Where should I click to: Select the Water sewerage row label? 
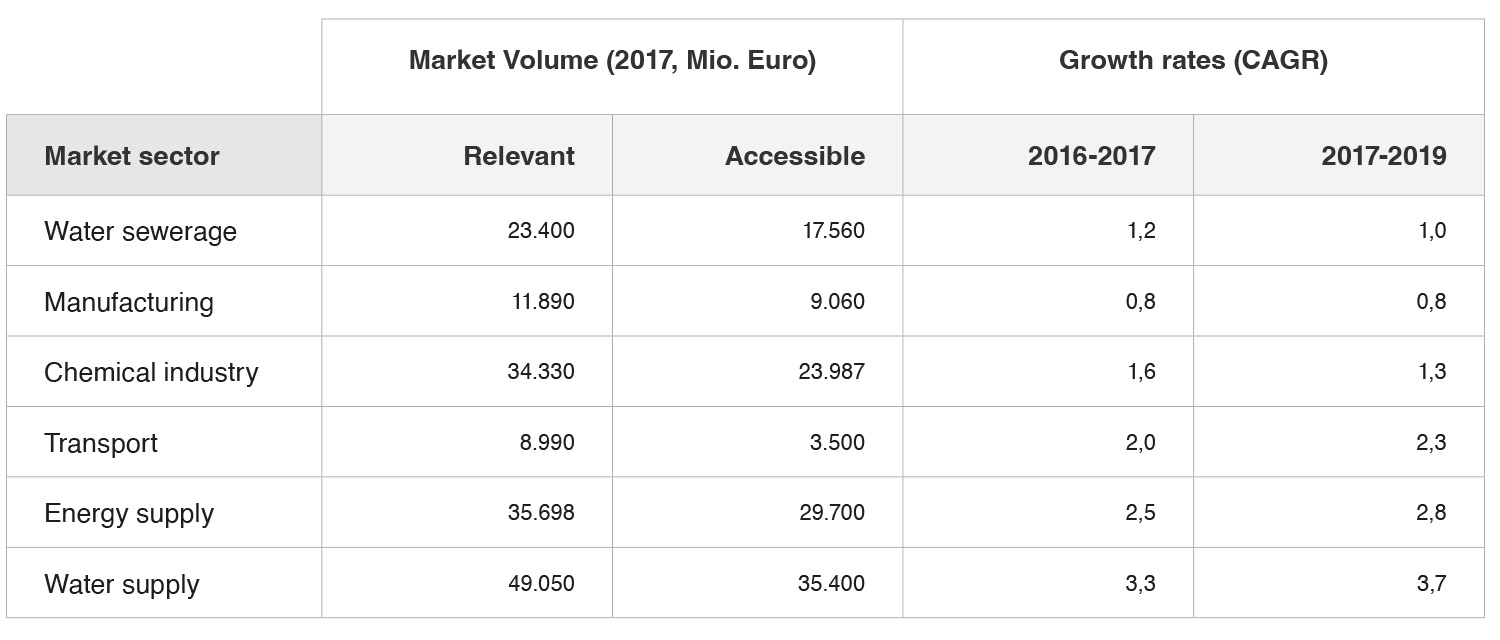[140, 231]
